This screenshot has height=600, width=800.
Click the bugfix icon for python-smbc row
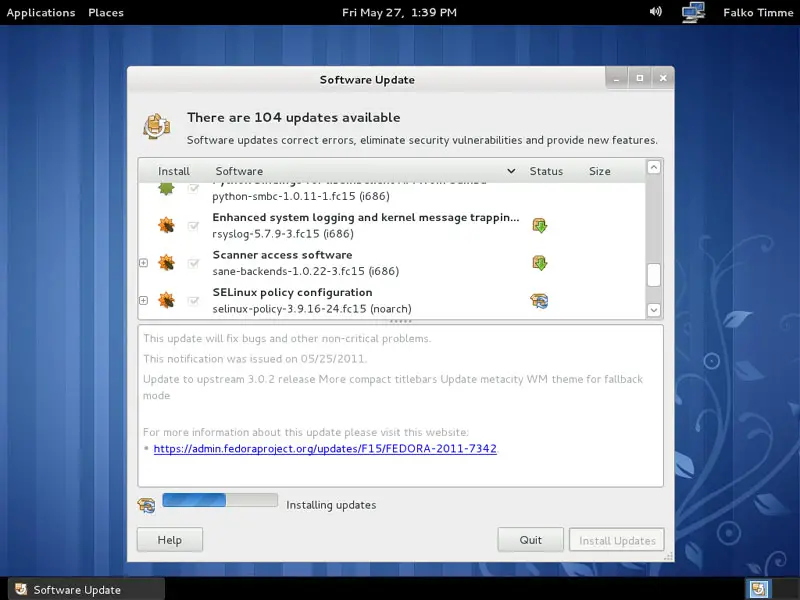(166, 188)
